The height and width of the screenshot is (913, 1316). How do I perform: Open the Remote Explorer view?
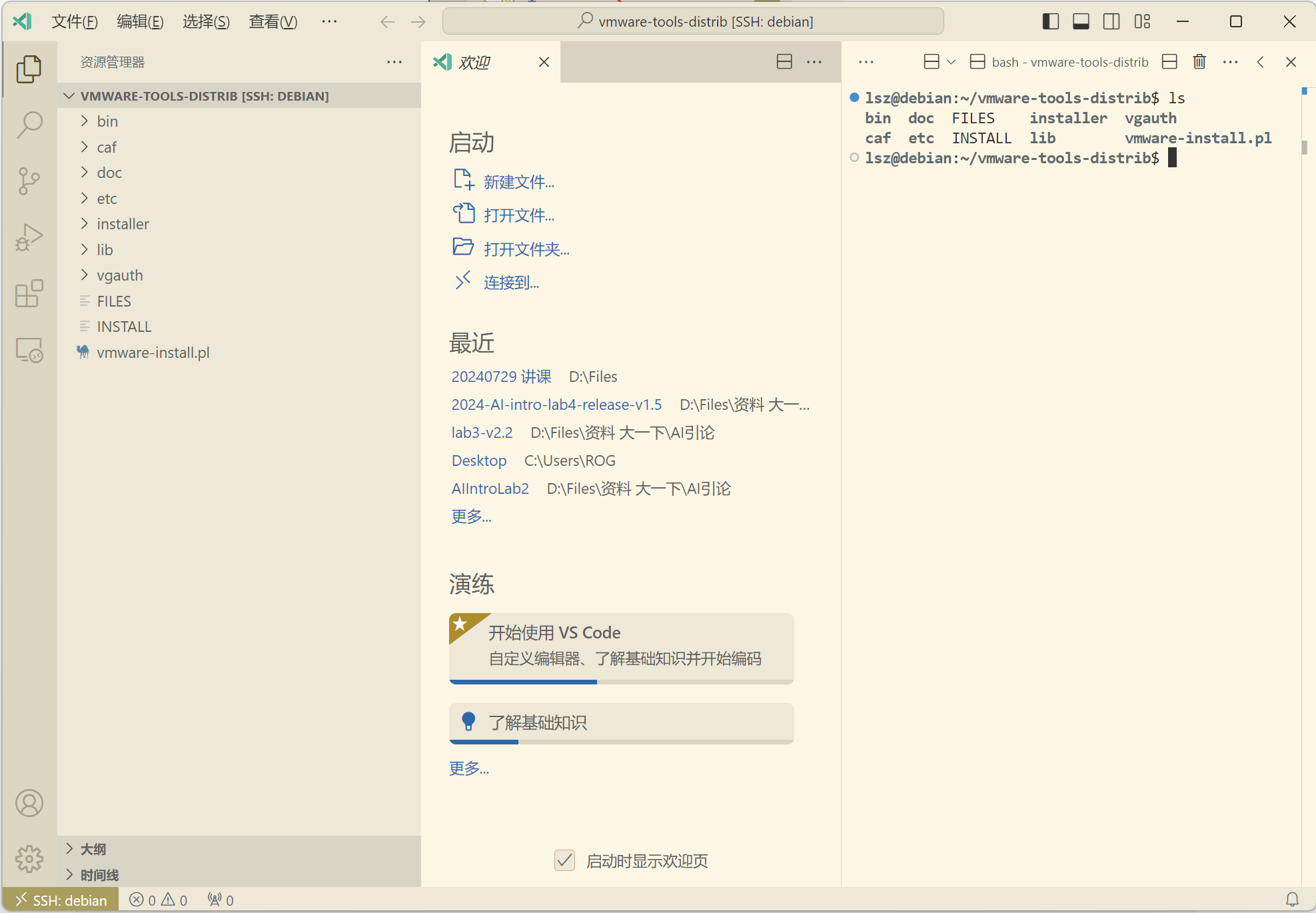pyautogui.click(x=29, y=350)
